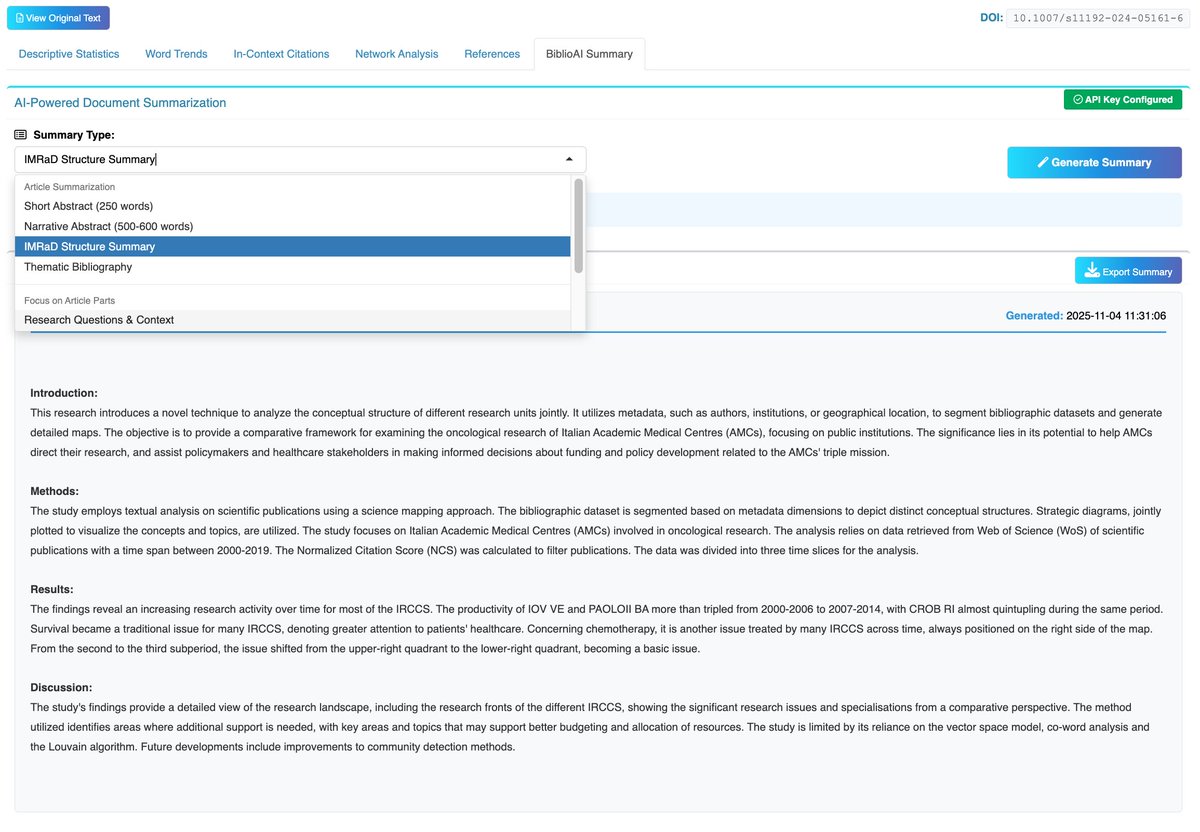Click the Focus on Article Parts group label
This screenshot has width=1200, height=832.
click(71, 300)
